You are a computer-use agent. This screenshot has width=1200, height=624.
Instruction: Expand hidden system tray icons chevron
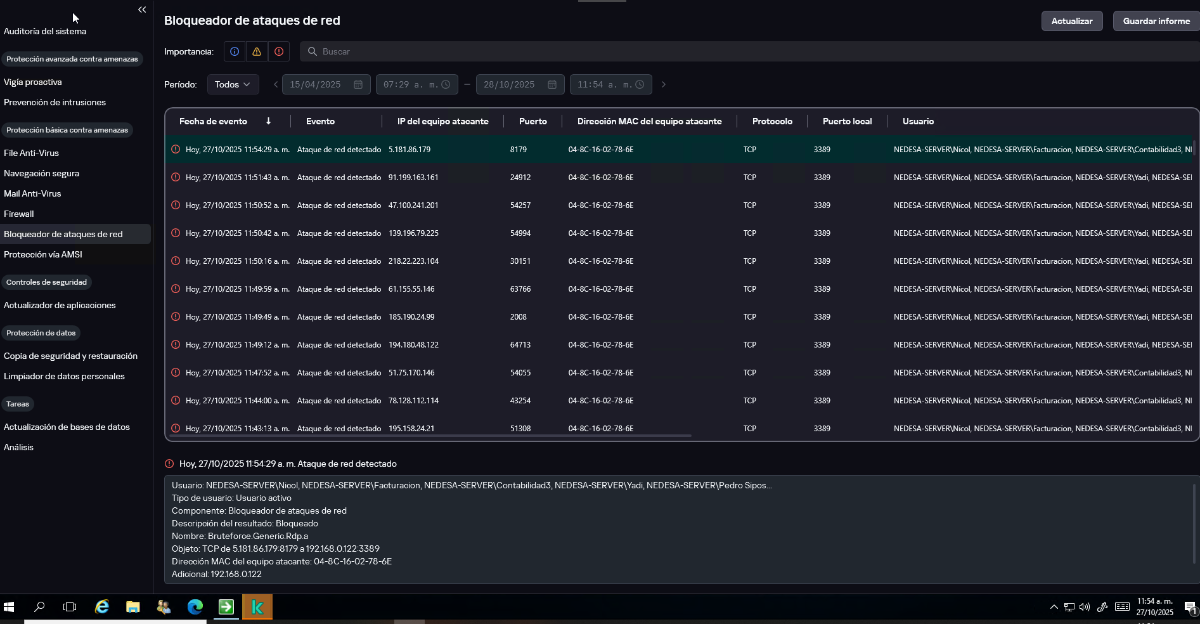pyautogui.click(x=1054, y=607)
